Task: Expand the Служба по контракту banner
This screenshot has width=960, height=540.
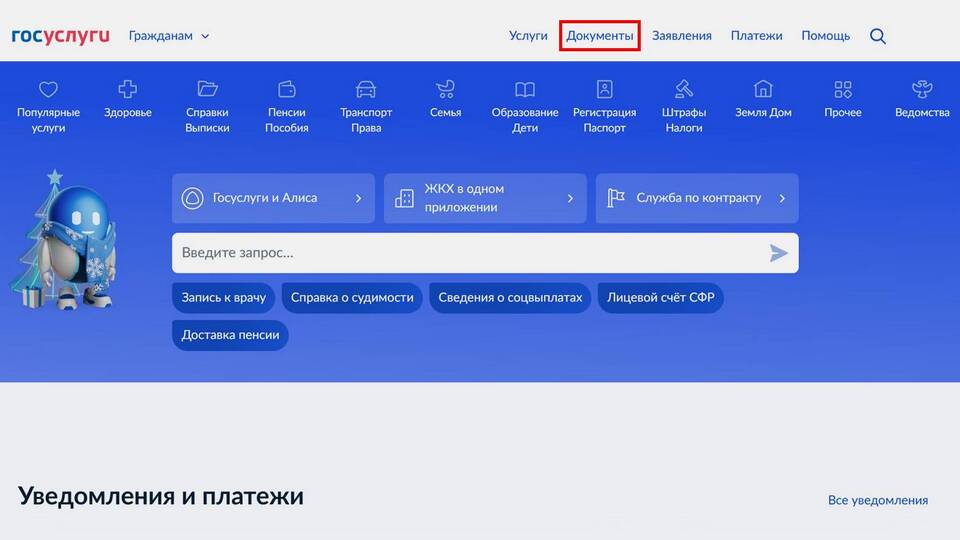Action: (697, 198)
